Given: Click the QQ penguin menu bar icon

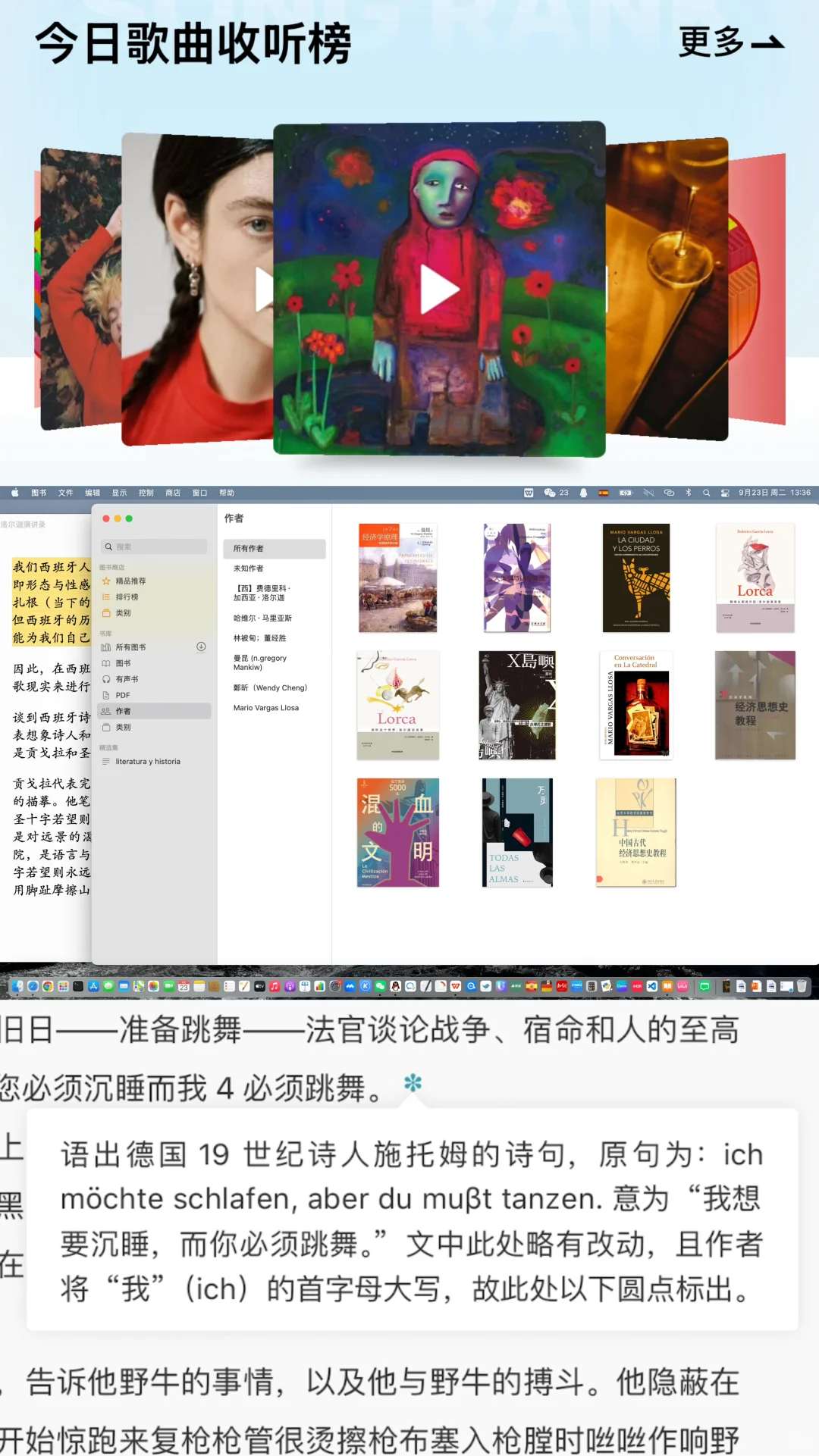Looking at the screenshot, I should click(x=583, y=493).
